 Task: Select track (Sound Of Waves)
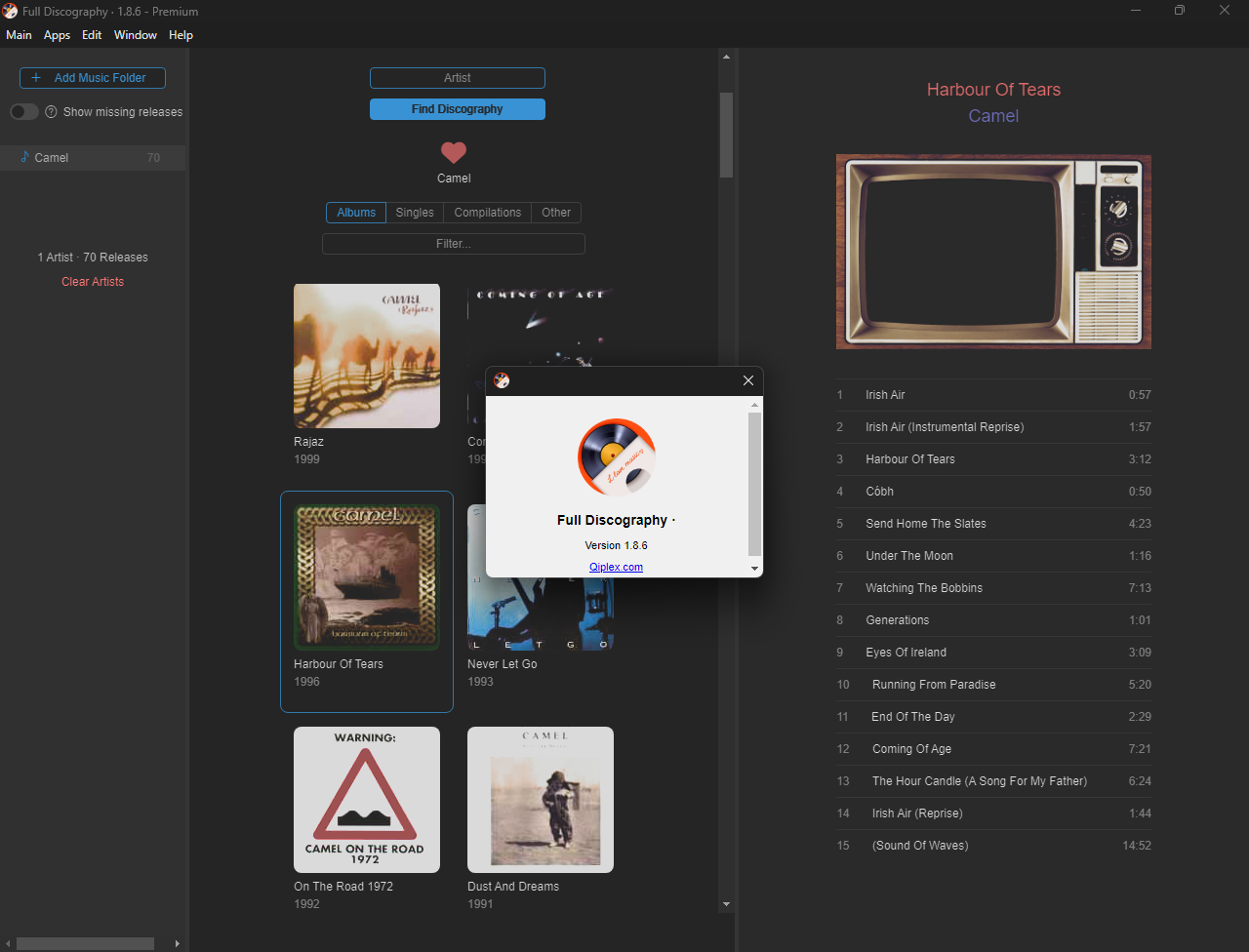(x=993, y=846)
